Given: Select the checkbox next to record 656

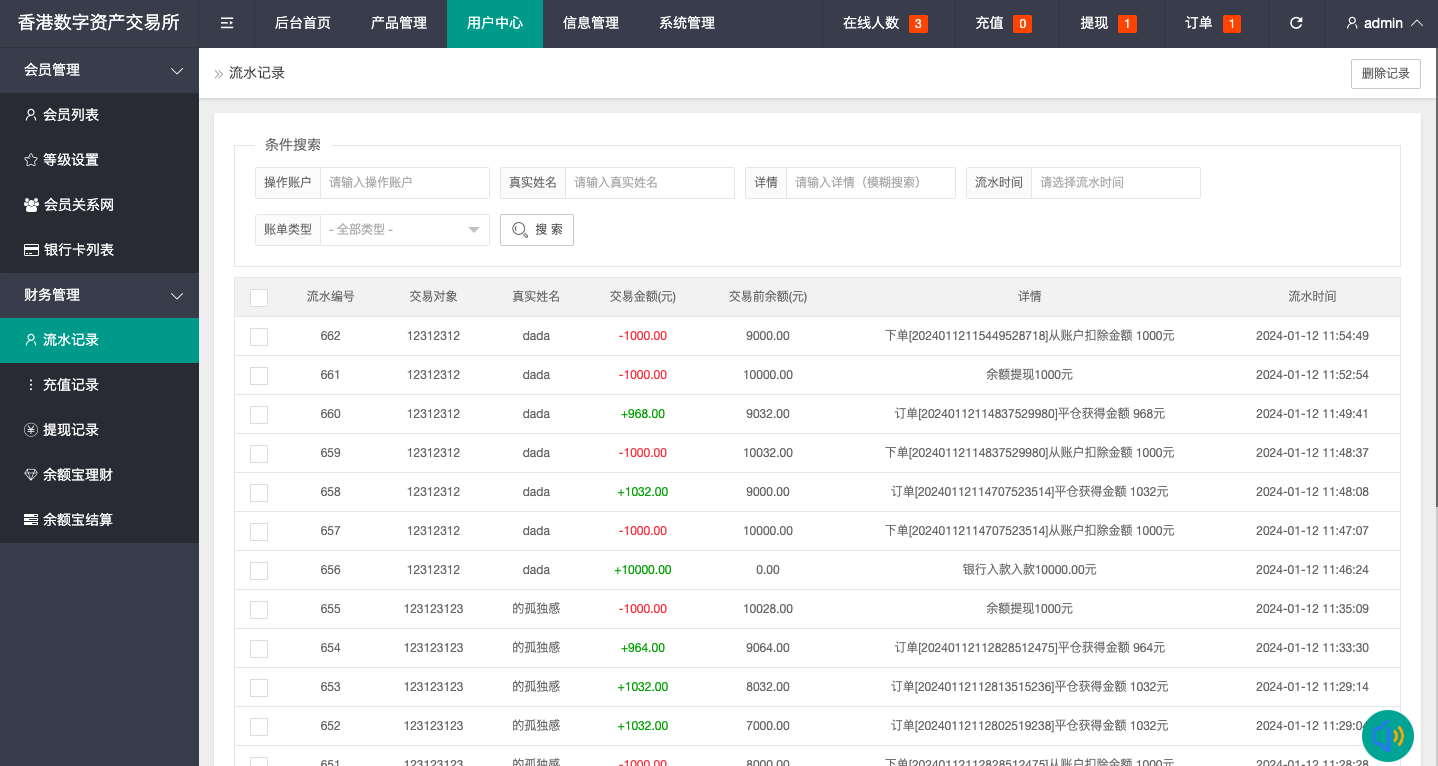Looking at the screenshot, I should point(259,570).
